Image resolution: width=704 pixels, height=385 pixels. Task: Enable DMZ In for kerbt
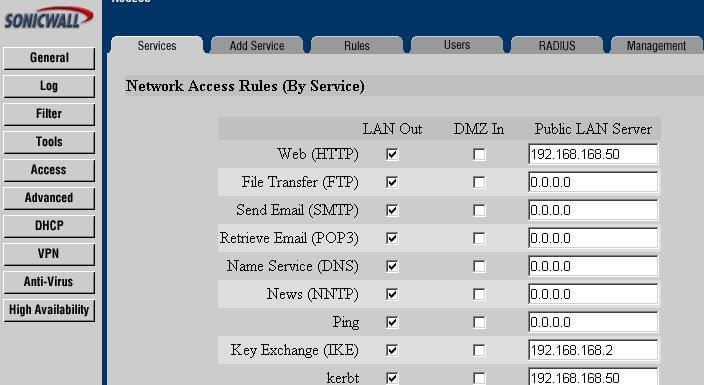point(479,378)
